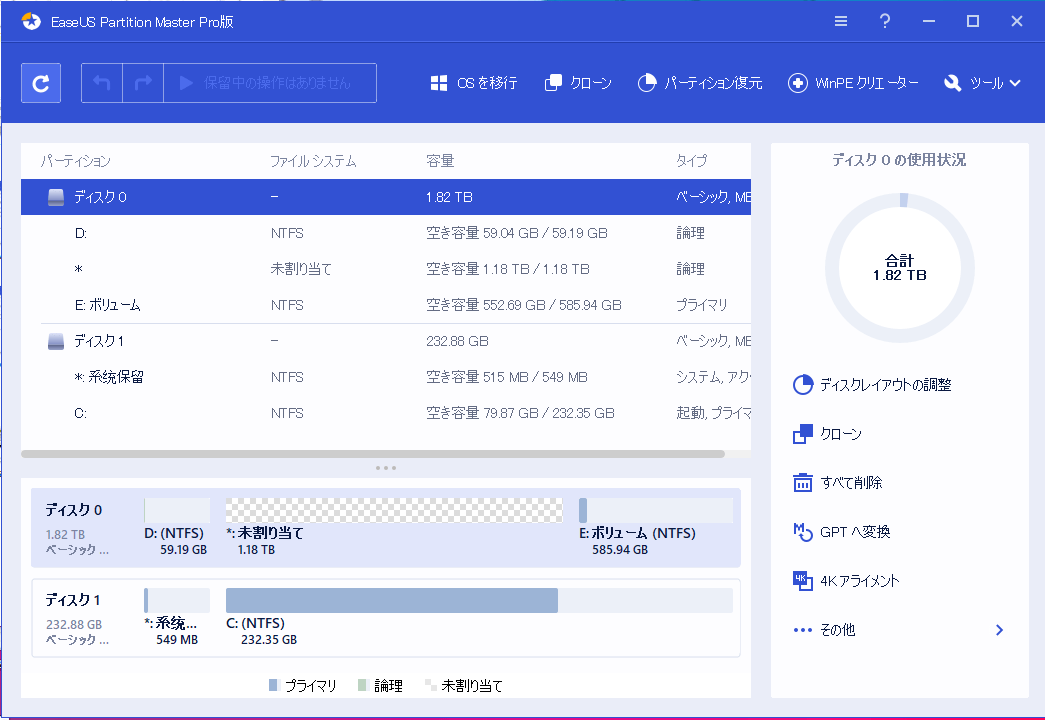Viewport: 1045px width, 720px height.
Task: Select the E: ボリューム row
Action: pyautogui.click(x=386, y=305)
